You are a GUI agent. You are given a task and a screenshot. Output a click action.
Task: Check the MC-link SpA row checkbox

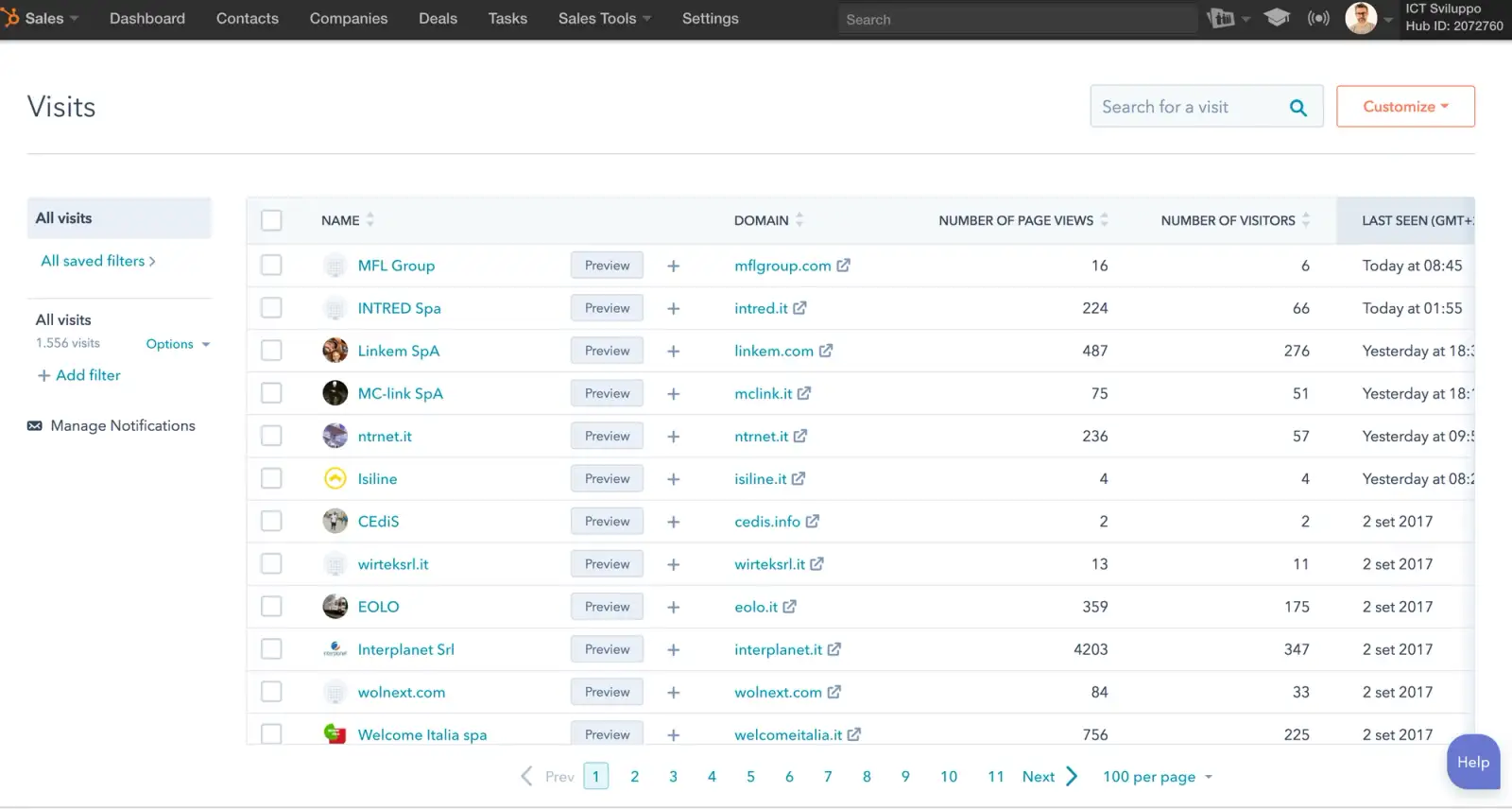click(x=271, y=393)
